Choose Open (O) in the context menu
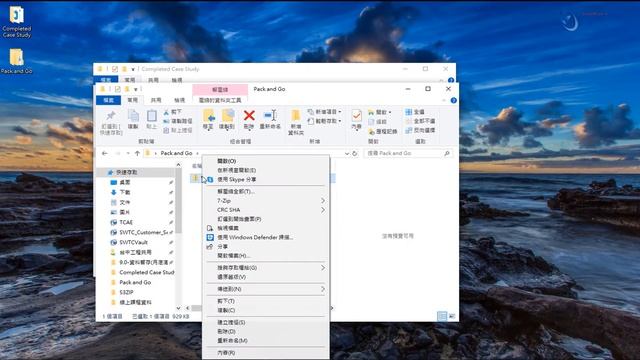This screenshot has width=640, height=360. [266, 161]
